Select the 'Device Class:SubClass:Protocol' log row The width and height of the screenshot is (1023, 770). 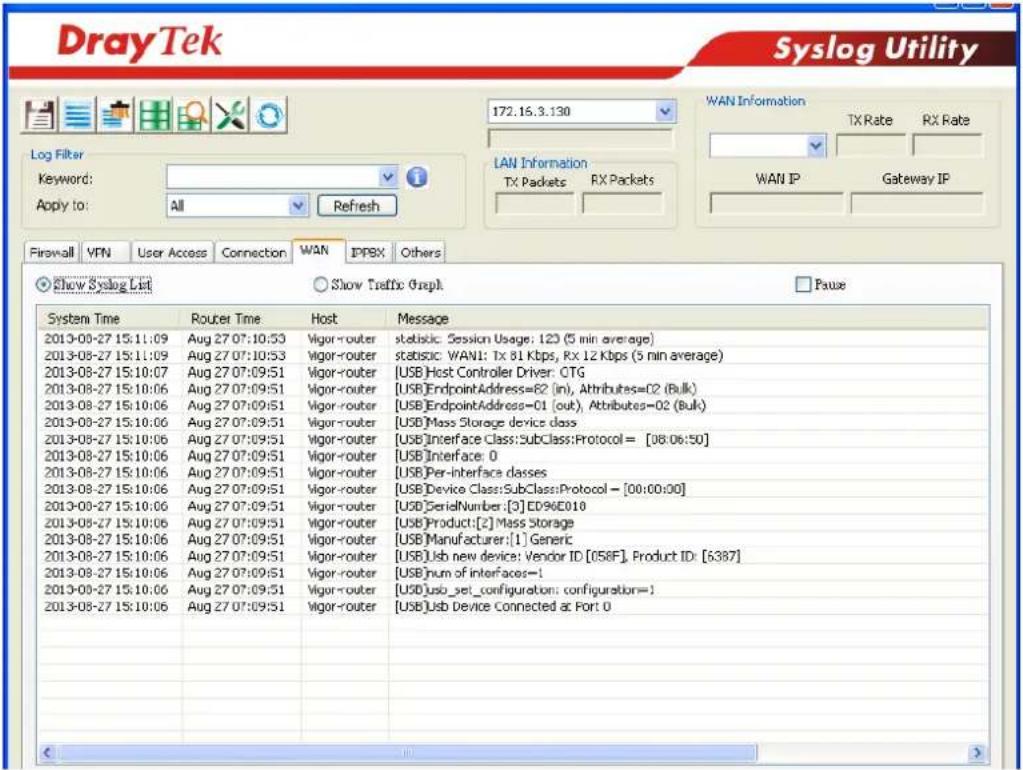[x=513, y=489]
